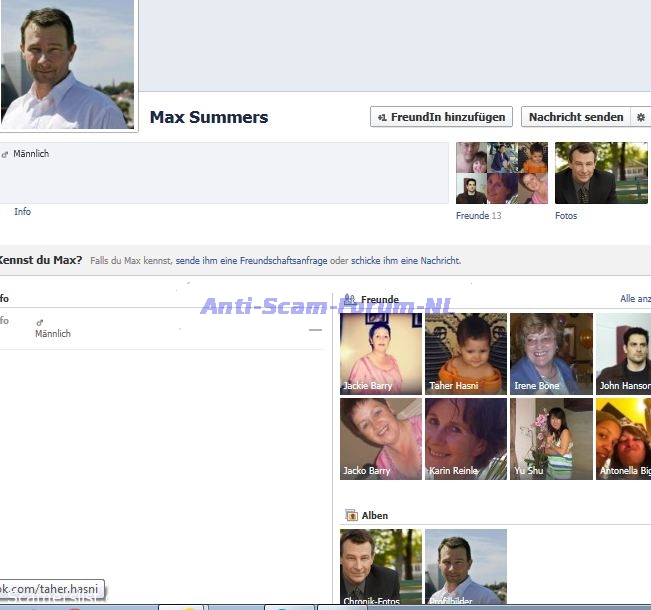Viewport: 651px width, 610px height.
Task: Collapse the info section dash control
Action: [316, 330]
